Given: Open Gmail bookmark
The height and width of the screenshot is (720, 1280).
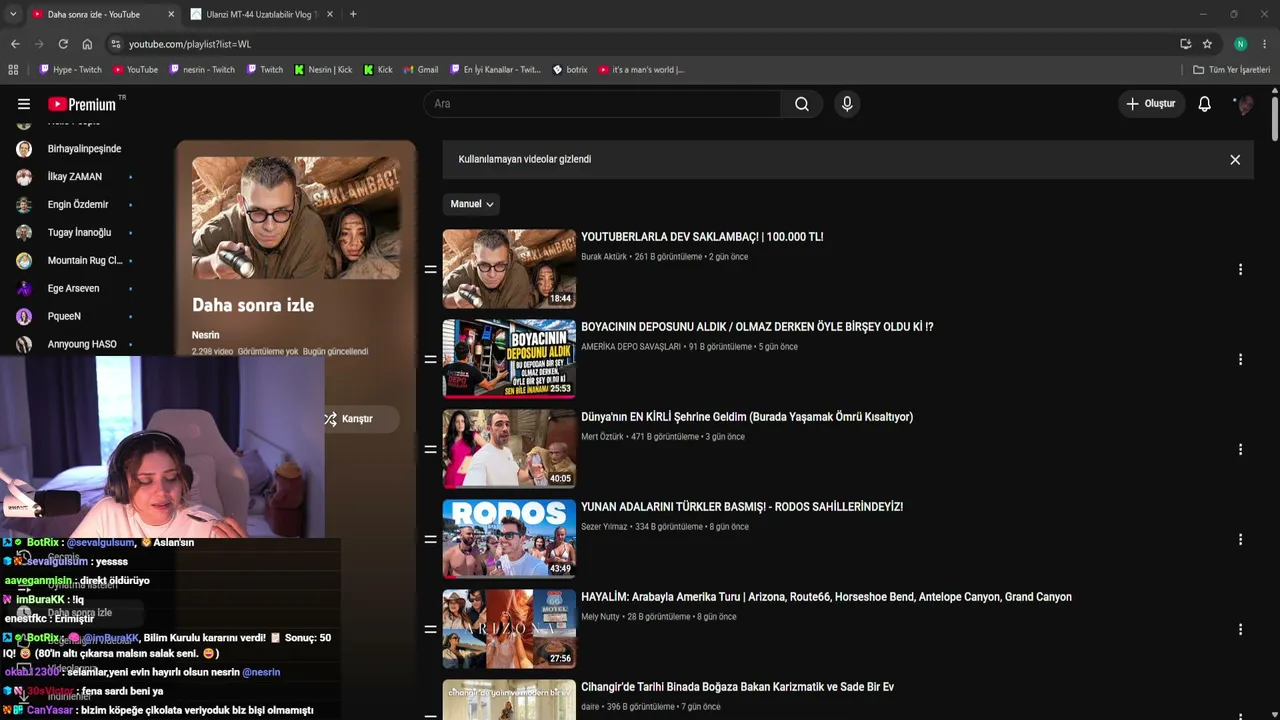Looking at the screenshot, I should [x=421, y=70].
